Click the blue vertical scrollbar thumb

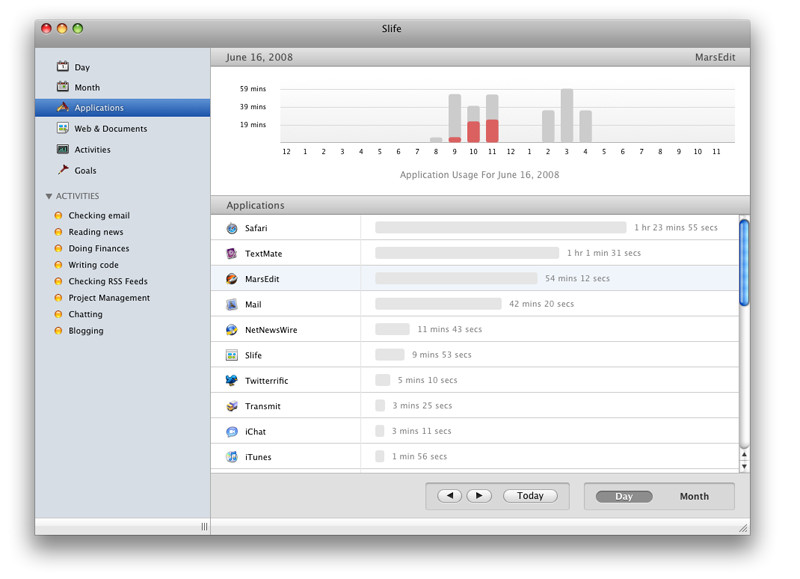[744, 263]
